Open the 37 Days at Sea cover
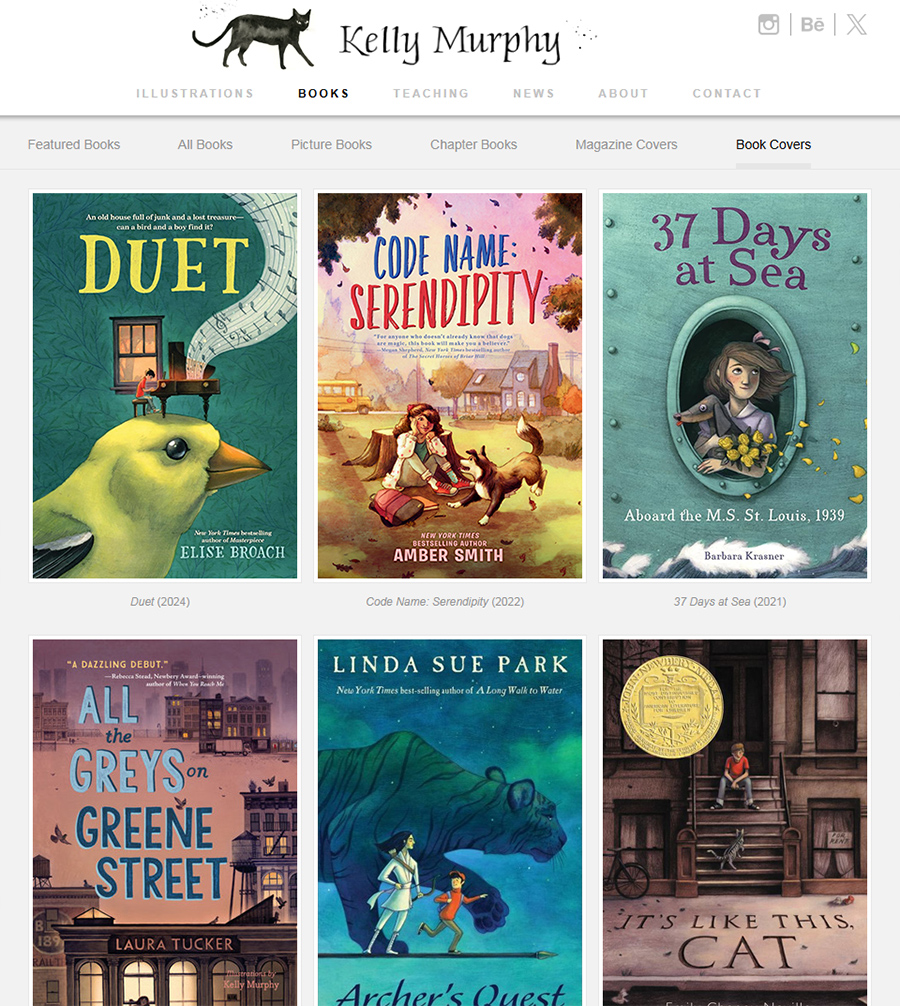 point(734,386)
